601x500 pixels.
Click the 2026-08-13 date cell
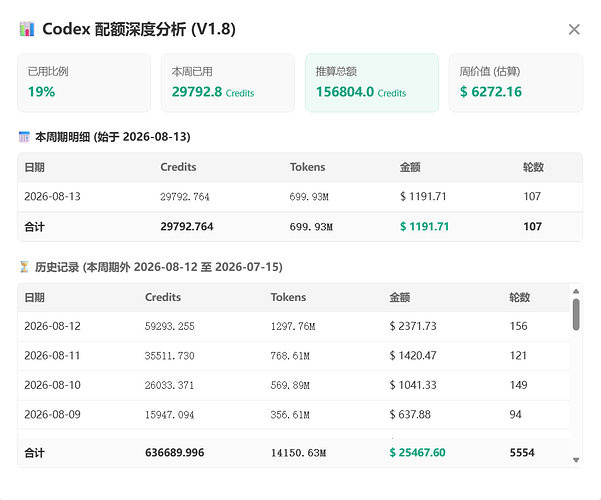coord(53,197)
